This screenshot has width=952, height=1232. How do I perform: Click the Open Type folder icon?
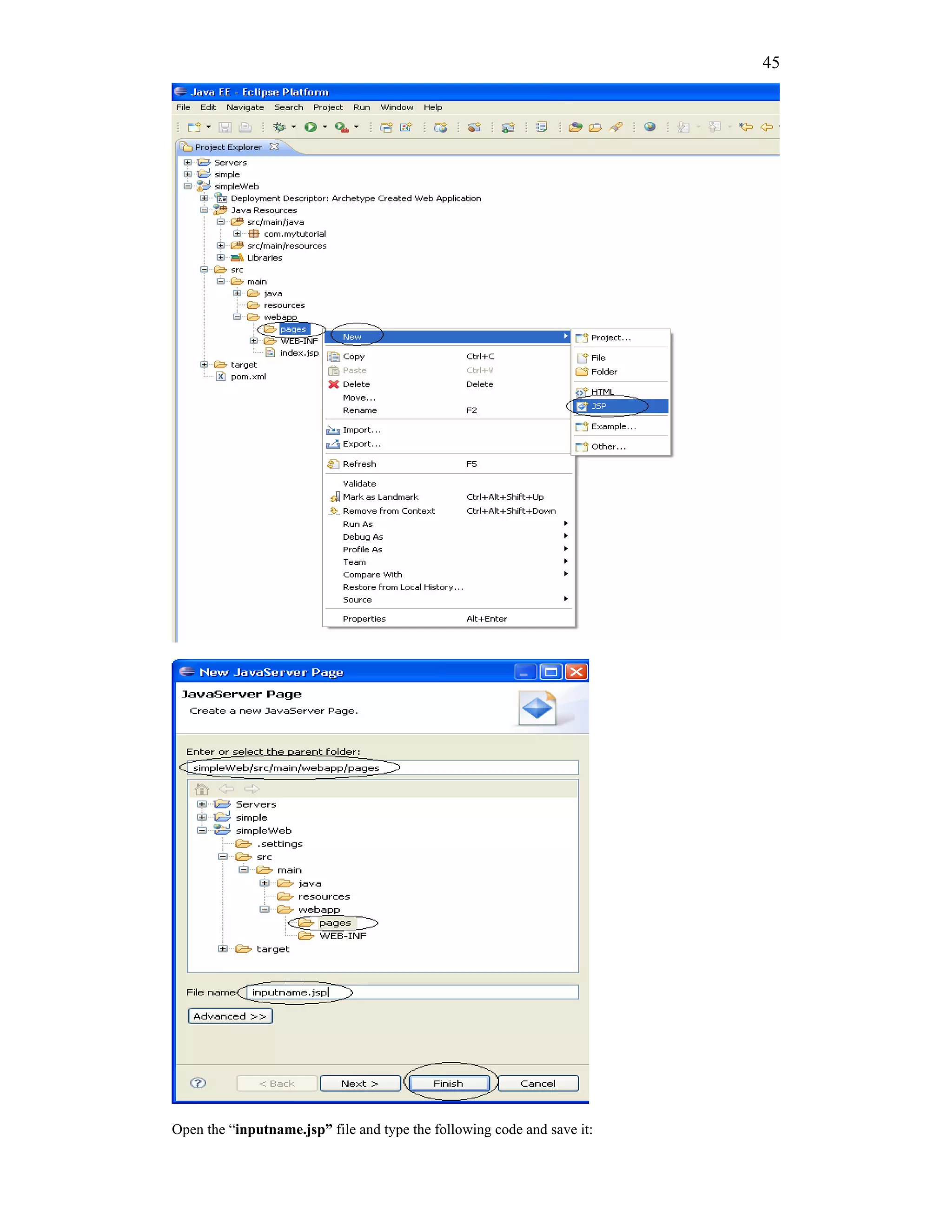click(575, 127)
